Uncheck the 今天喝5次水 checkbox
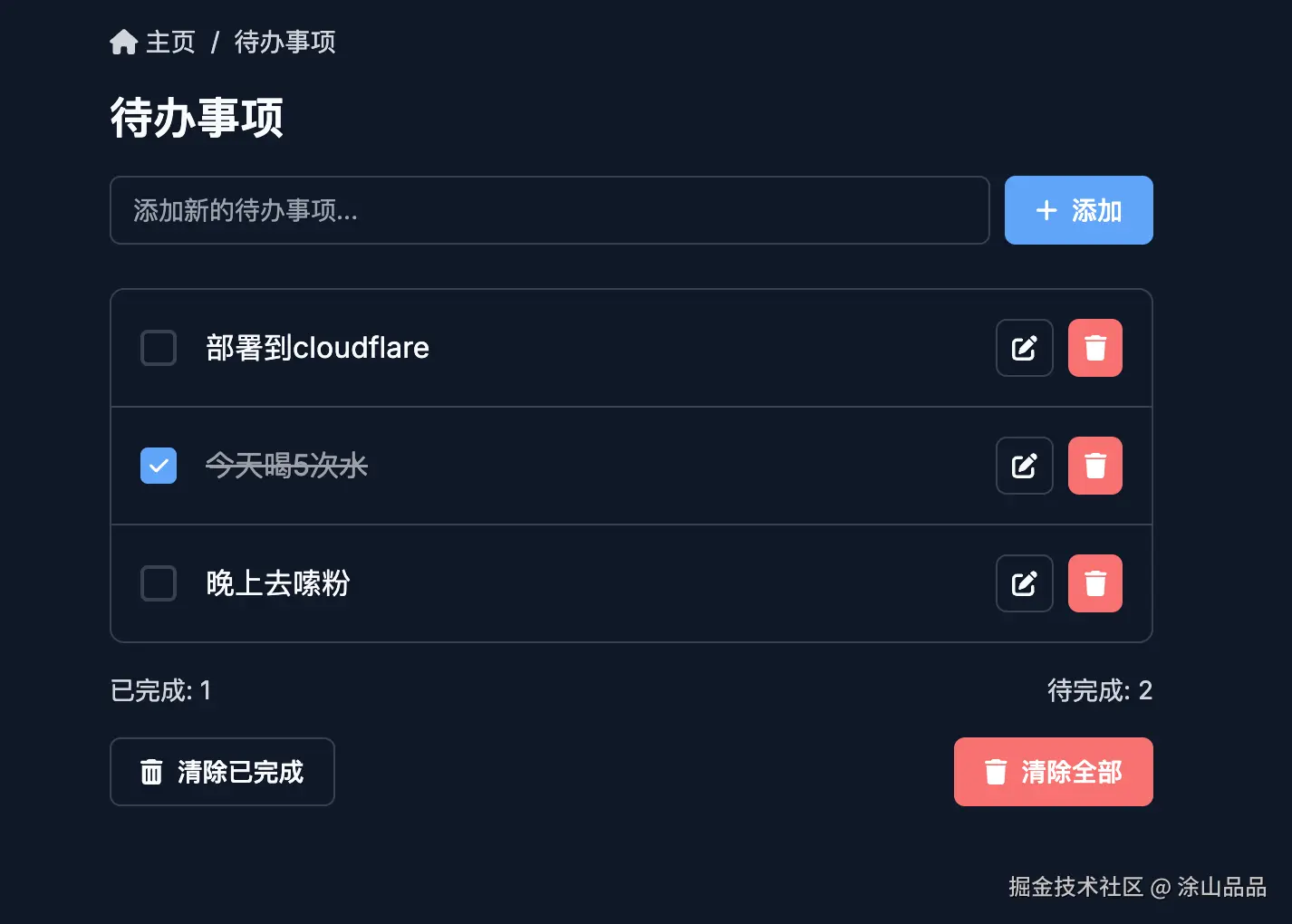The width and height of the screenshot is (1292, 924). point(159,466)
